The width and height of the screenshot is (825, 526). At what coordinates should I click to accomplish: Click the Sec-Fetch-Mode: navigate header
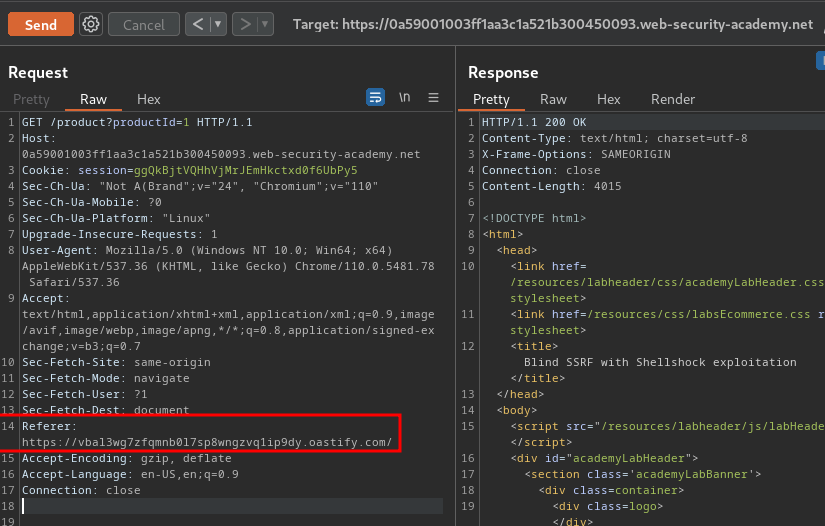(105, 378)
